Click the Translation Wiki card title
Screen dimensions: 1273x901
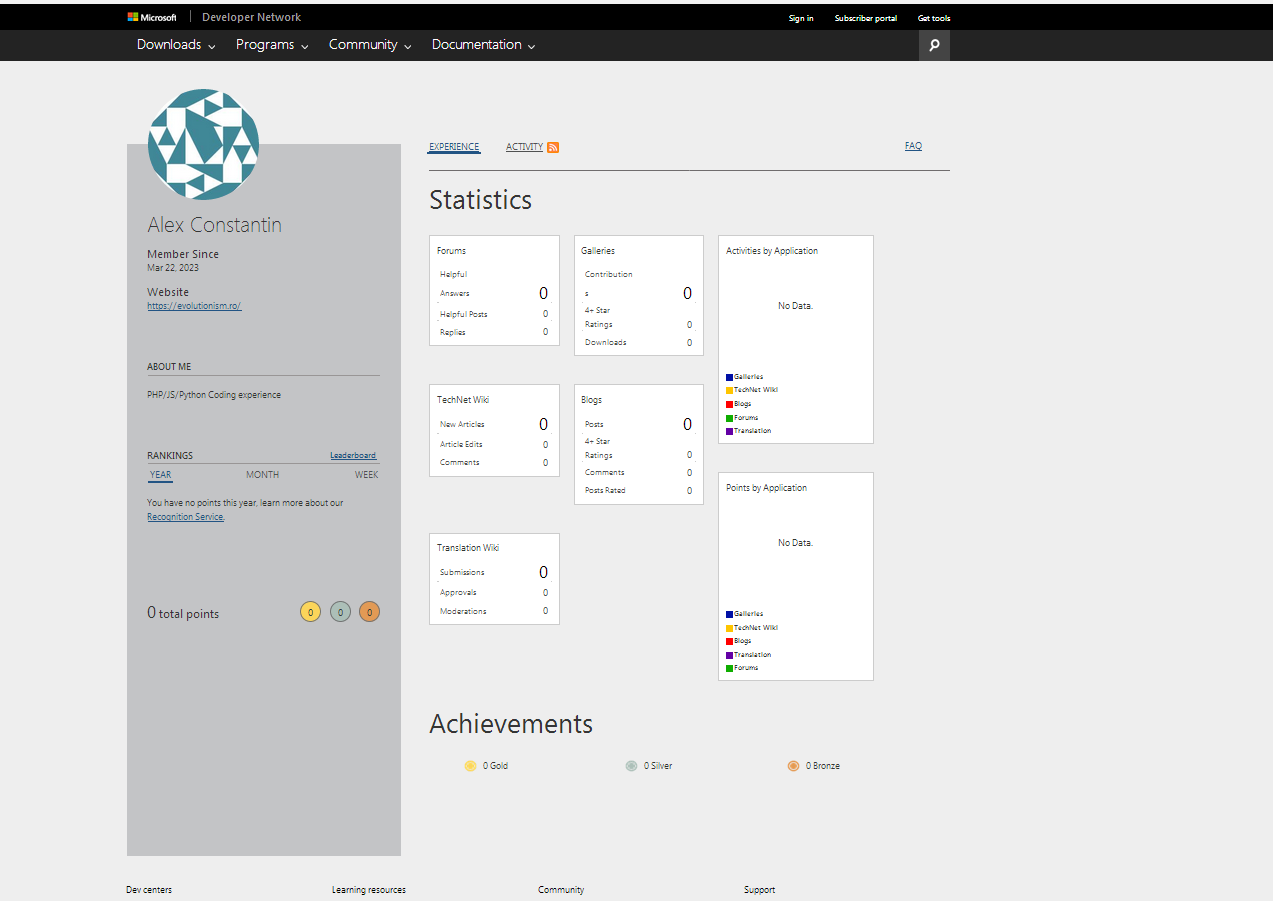pos(468,548)
